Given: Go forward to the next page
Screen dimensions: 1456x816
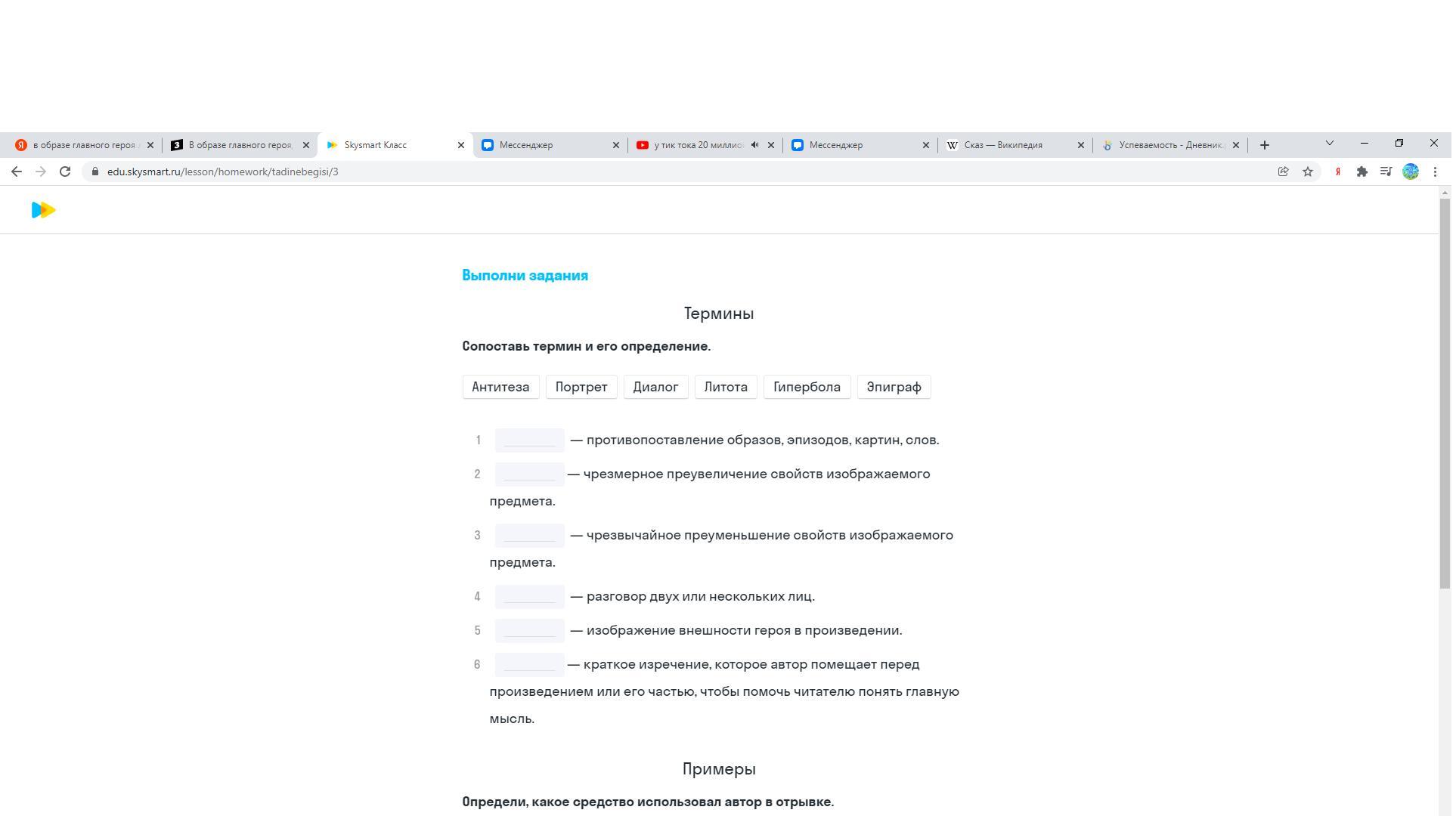Looking at the screenshot, I should click(x=41, y=172).
